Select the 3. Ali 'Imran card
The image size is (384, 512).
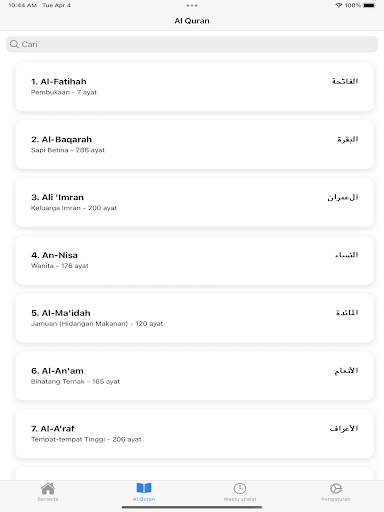[194, 202]
